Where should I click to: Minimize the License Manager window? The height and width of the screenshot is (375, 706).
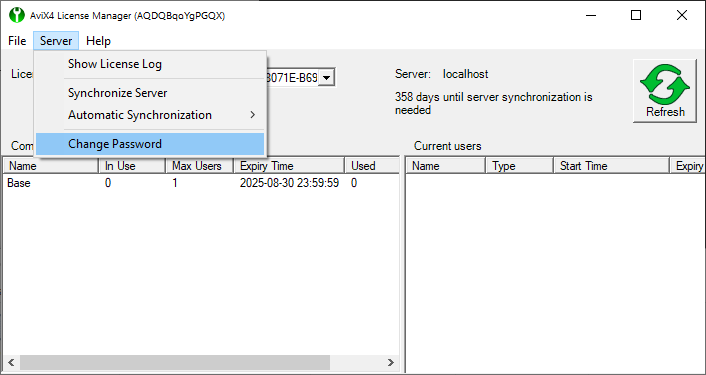[591, 15]
